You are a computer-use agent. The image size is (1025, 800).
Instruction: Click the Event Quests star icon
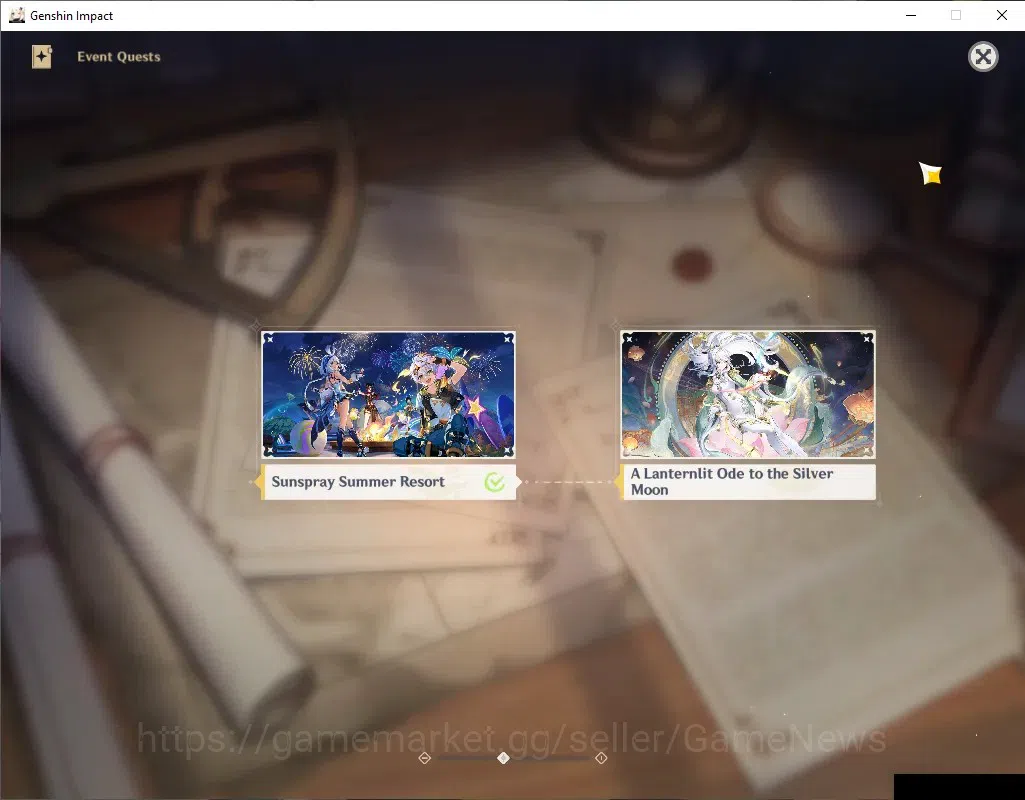(x=42, y=57)
